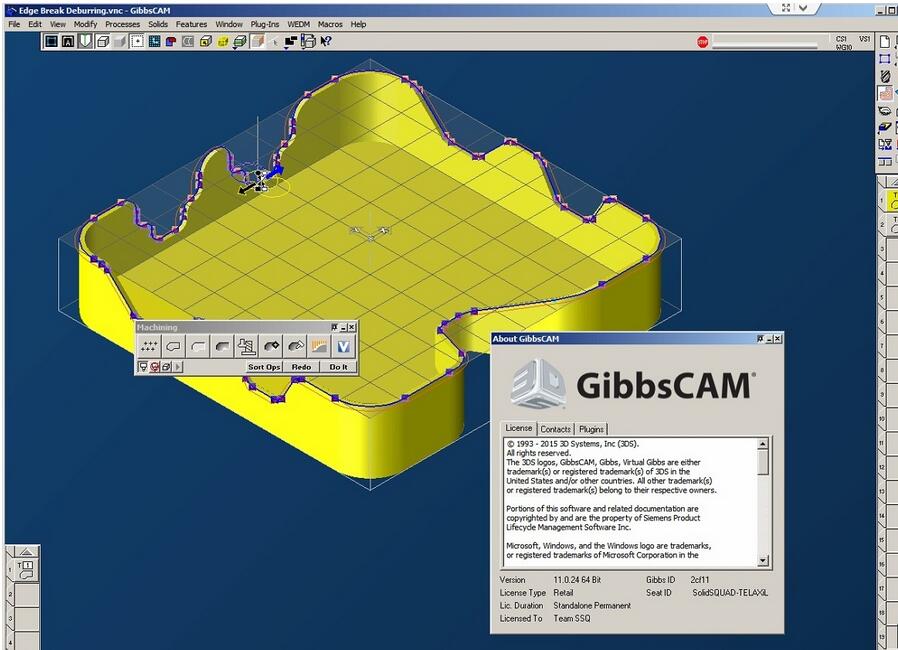This screenshot has height=650, width=898.
Task: Click the Sort Ops button
Action: click(x=264, y=367)
